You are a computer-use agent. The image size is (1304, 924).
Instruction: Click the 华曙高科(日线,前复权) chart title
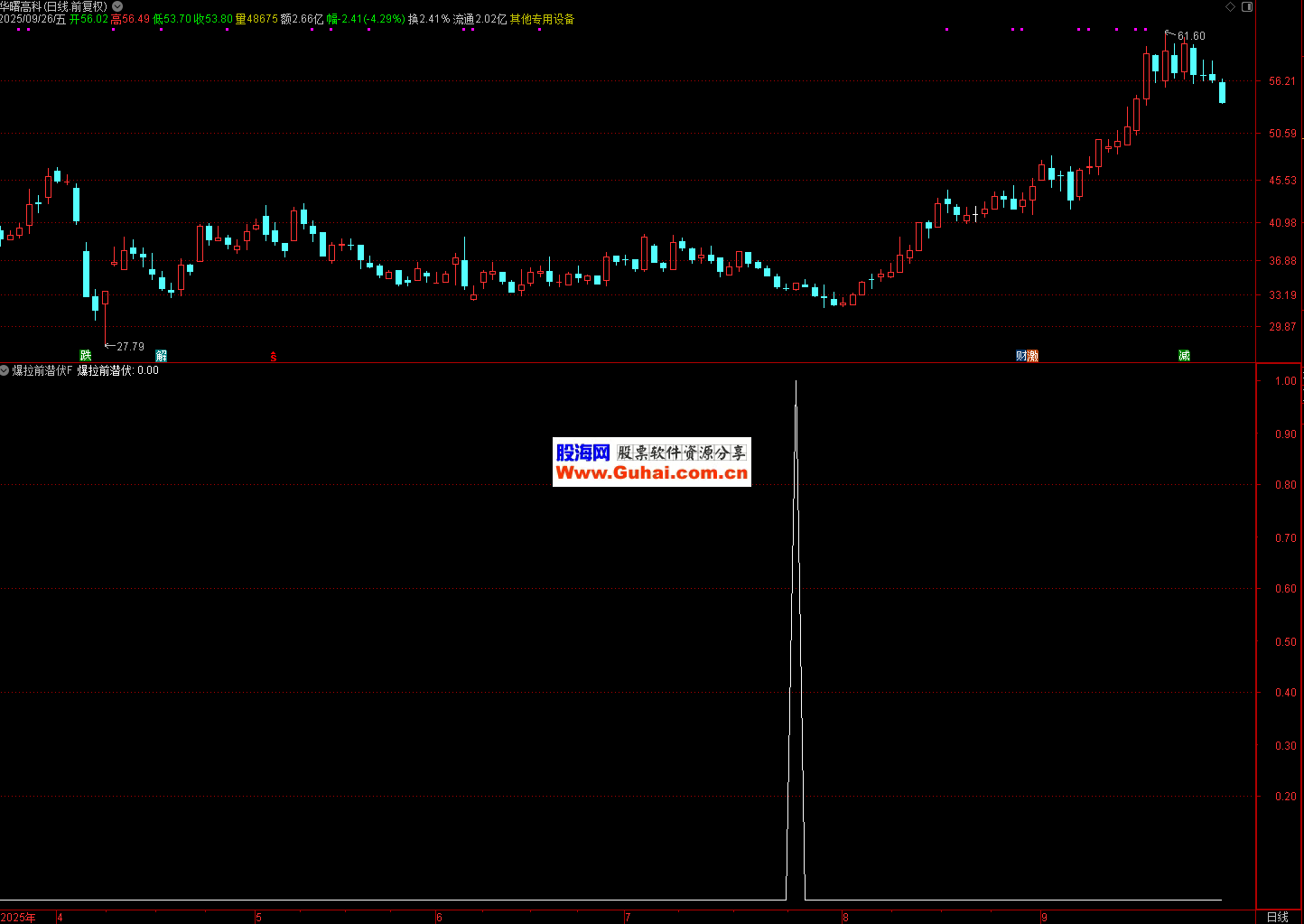(53, 6)
